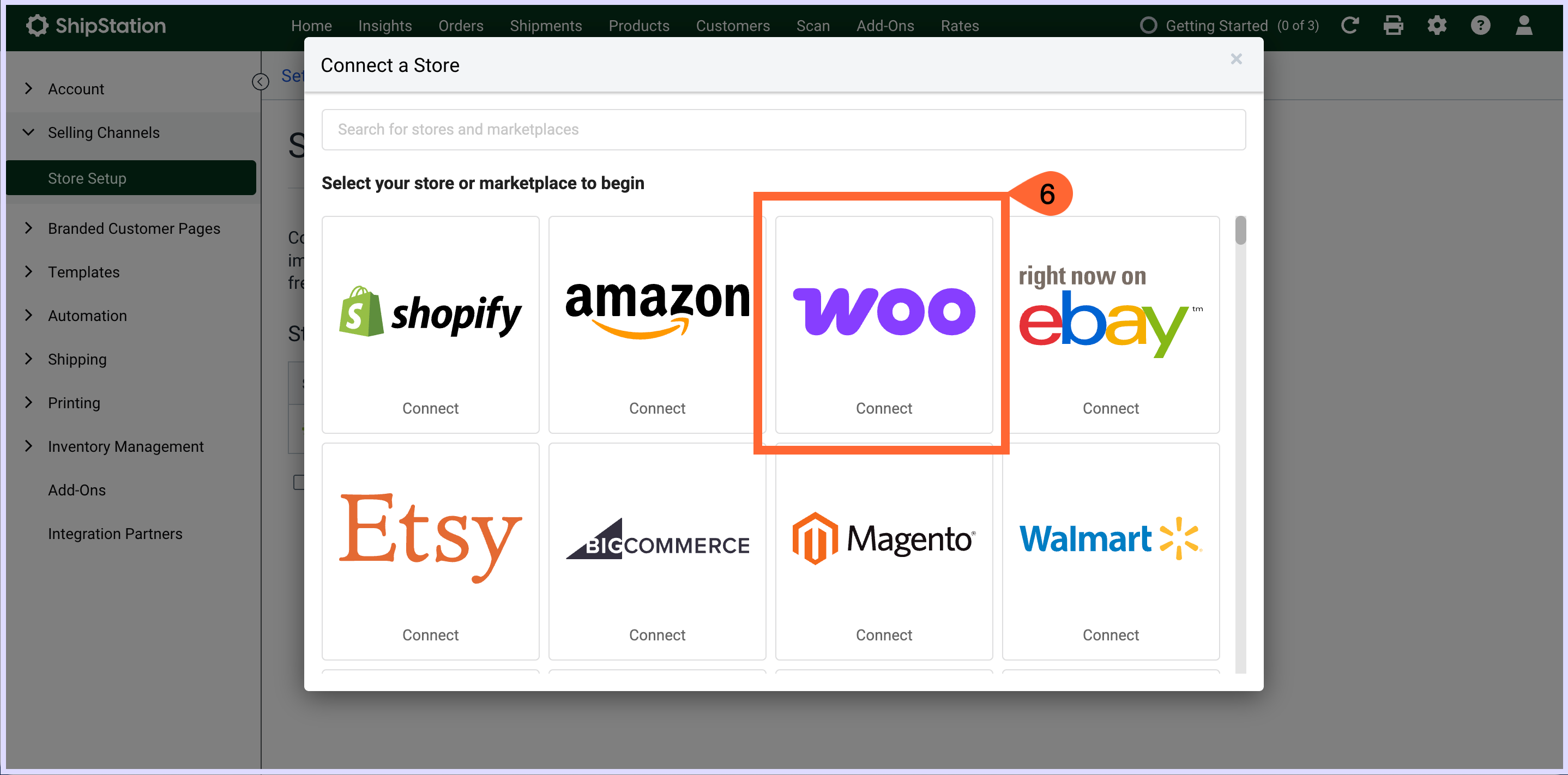The image size is (1568, 775).
Task: Open the help question mark icon
Action: [x=1480, y=26]
